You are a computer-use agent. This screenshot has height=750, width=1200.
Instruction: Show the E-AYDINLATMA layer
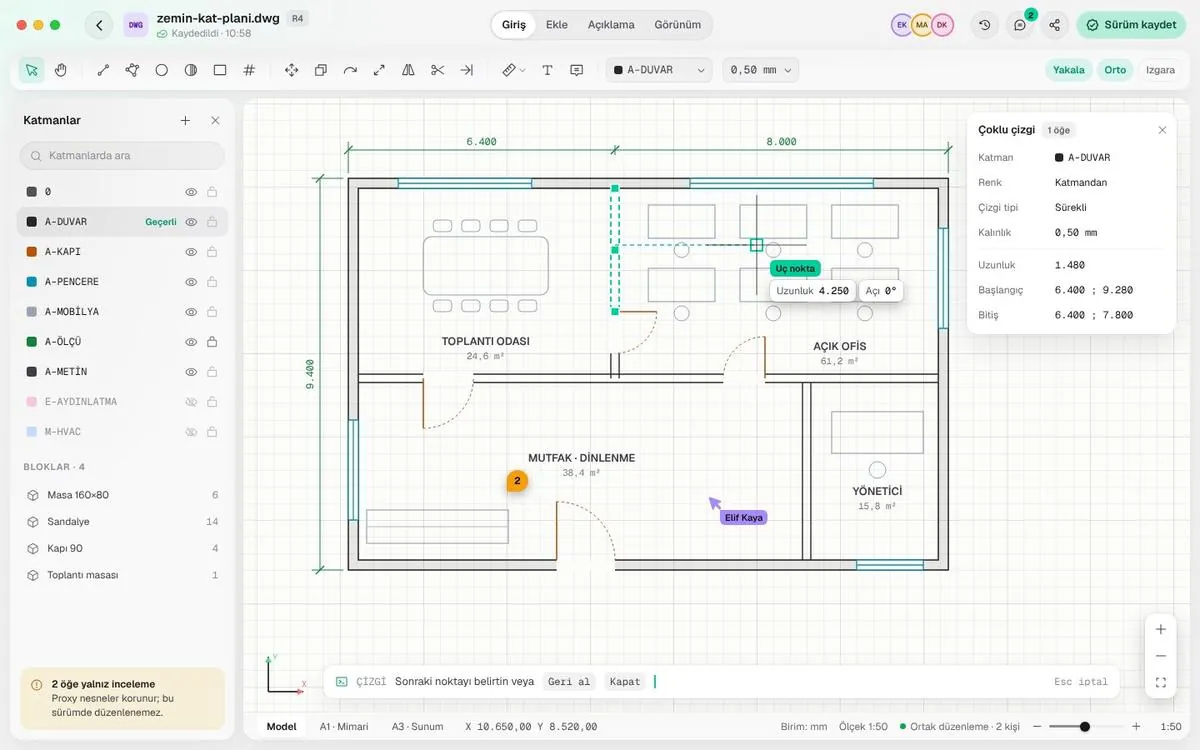click(191, 402)
